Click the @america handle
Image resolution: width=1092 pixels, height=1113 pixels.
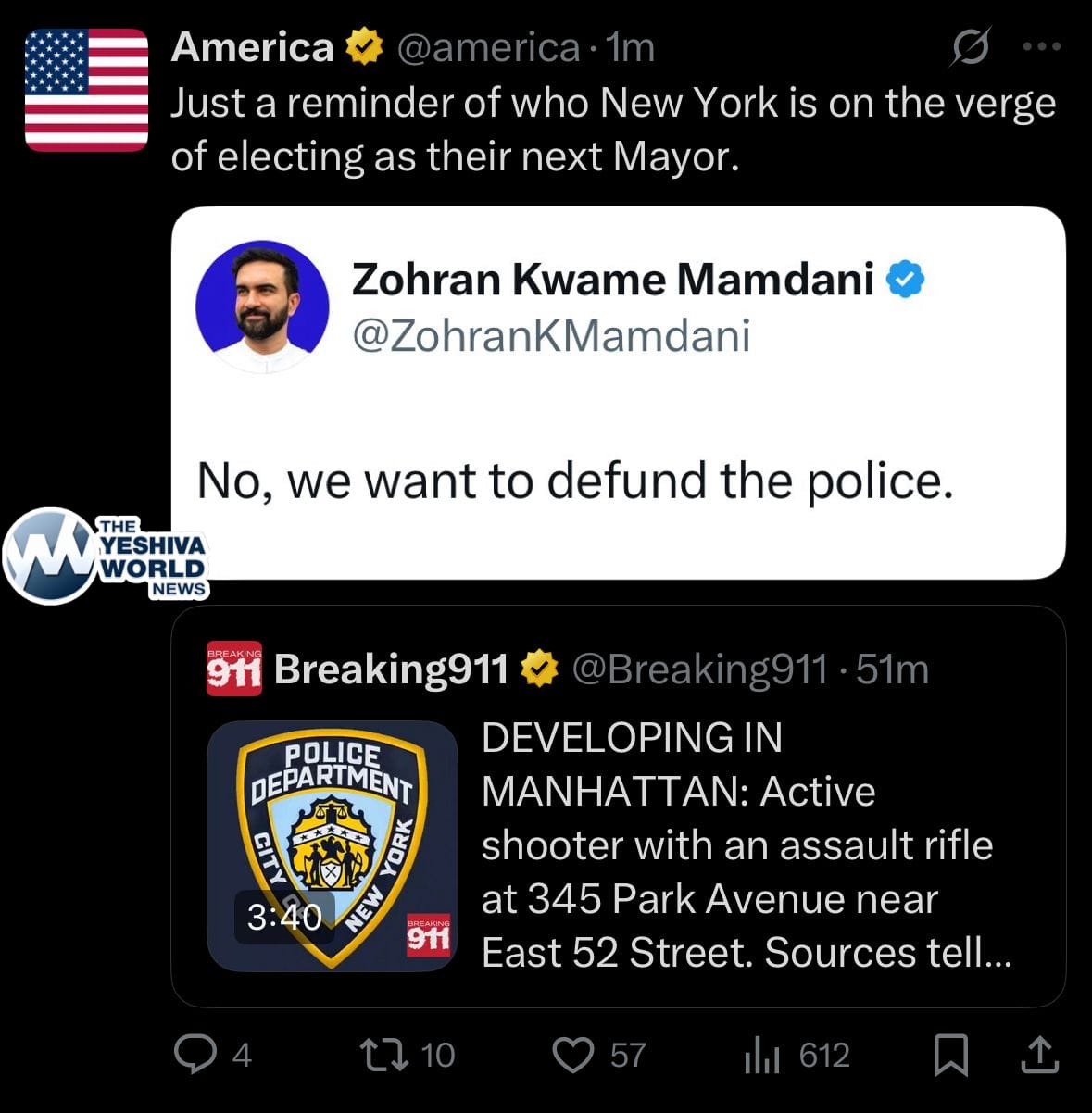[488, 47]
